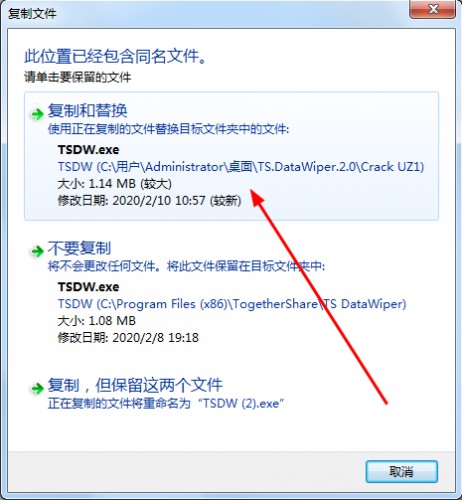
Task: Click 大小: 1.08 MB line
Action: pyautogui.click(x=97, y=321)
